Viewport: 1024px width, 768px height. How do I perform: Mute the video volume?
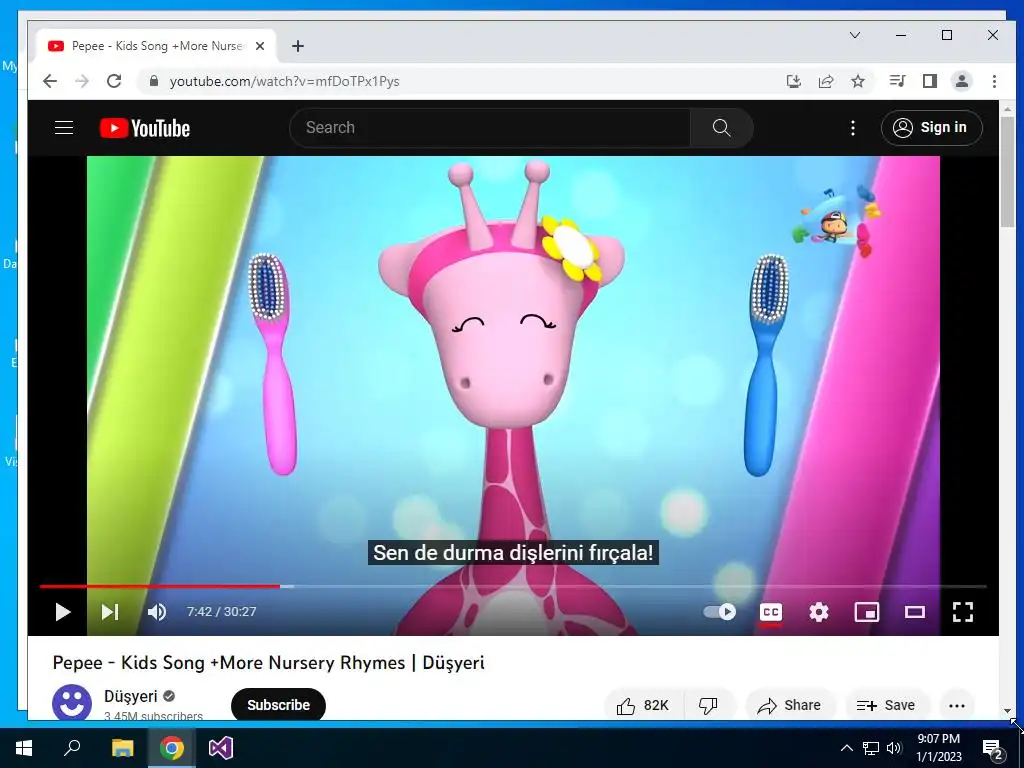[x=157, y=612]
